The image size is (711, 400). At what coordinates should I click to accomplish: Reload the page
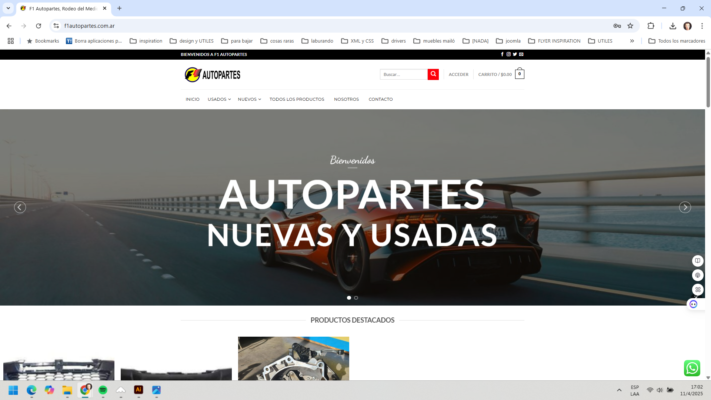click(39, 26)
